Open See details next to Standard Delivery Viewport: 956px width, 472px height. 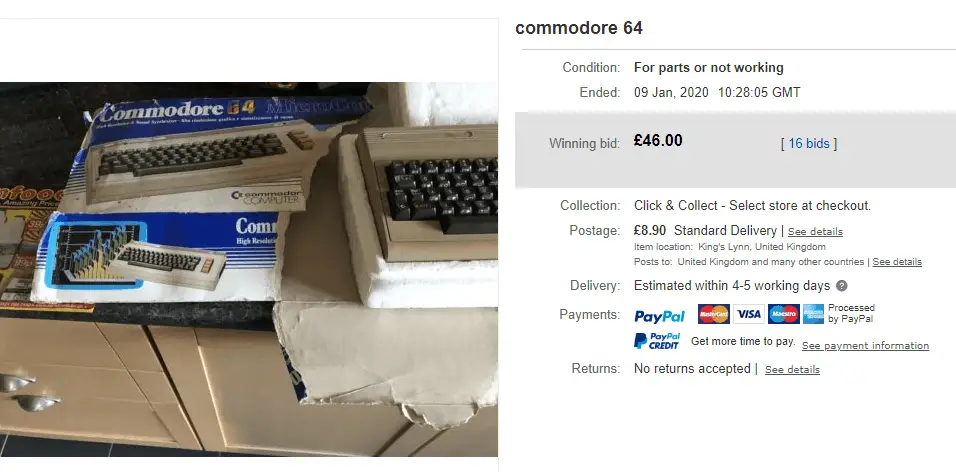click(x=815, y=232)
